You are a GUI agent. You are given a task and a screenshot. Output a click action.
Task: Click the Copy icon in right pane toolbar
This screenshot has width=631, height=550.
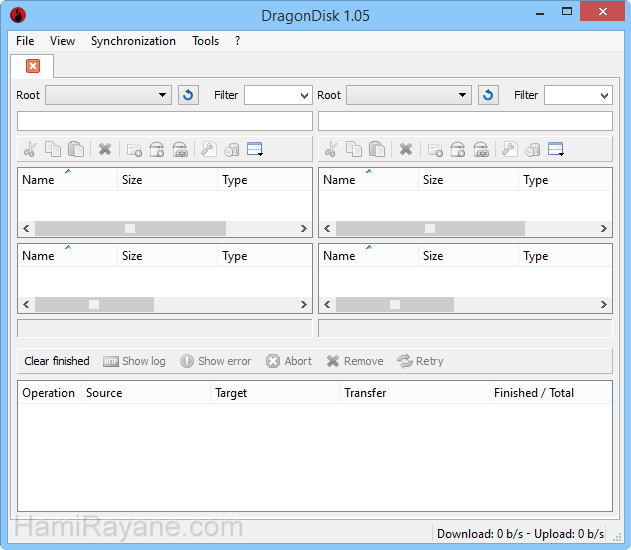point(354,150)
